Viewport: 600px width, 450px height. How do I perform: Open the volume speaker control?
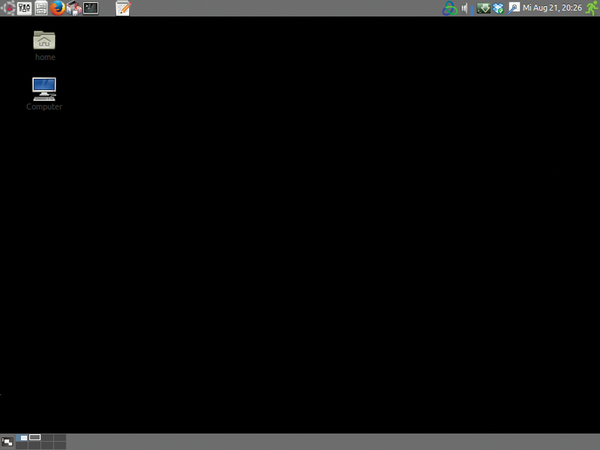pyautogui.click(x=465, y=8)
